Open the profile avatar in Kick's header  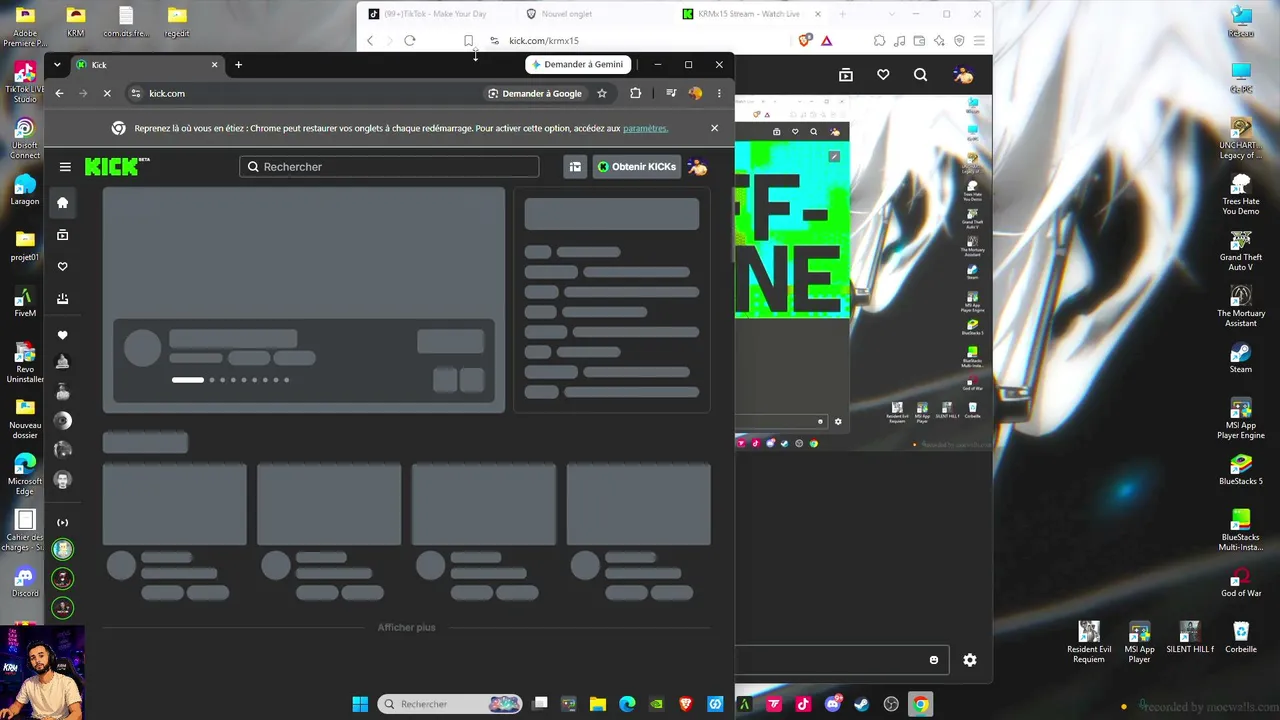pyautogui.click(x=698, y=167)
